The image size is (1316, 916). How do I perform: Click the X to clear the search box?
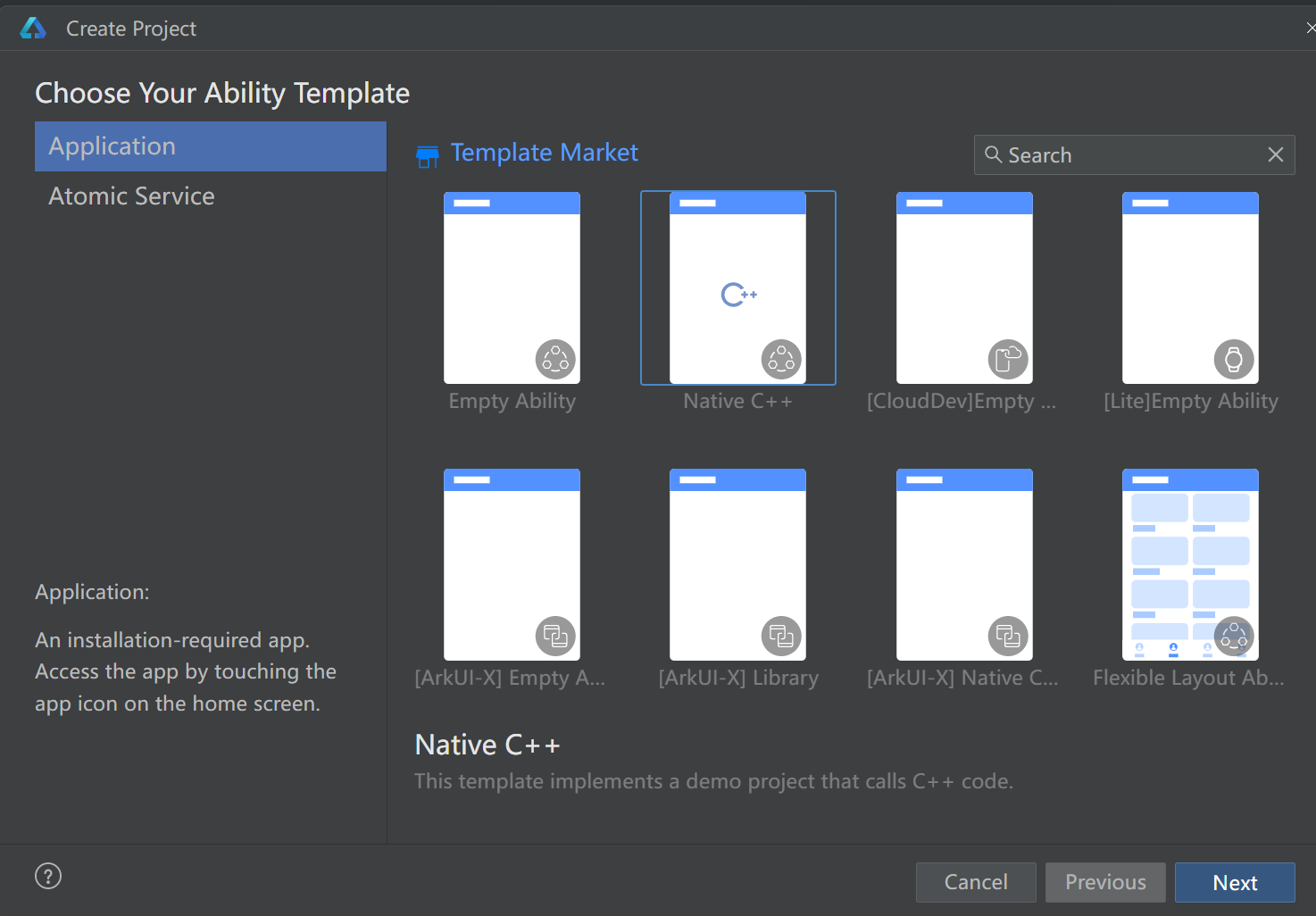click(1275, 154)
